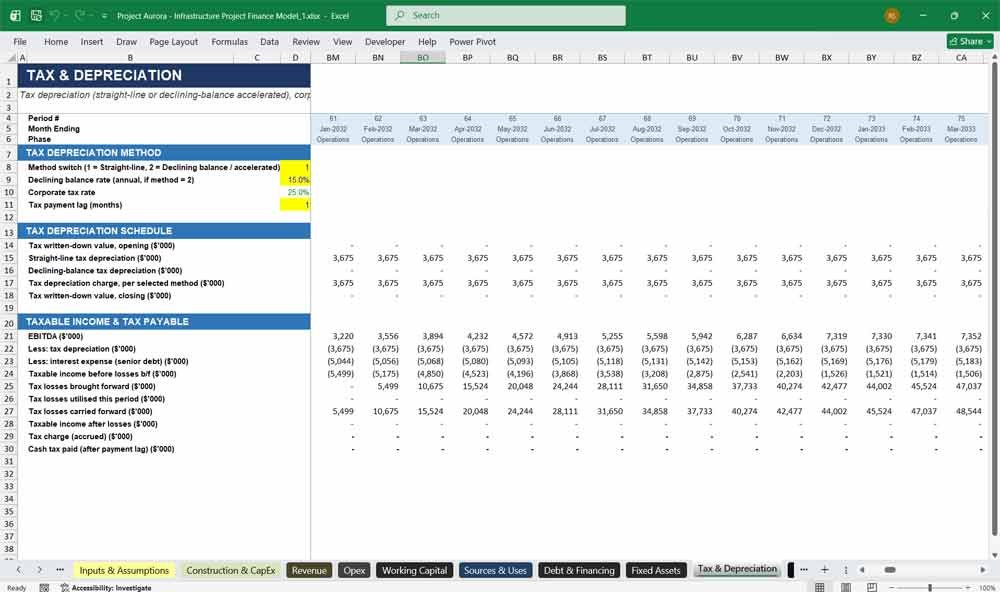
Task: Switch to Inputs & Assumptions sheet
Action: (x=124, y=570)
